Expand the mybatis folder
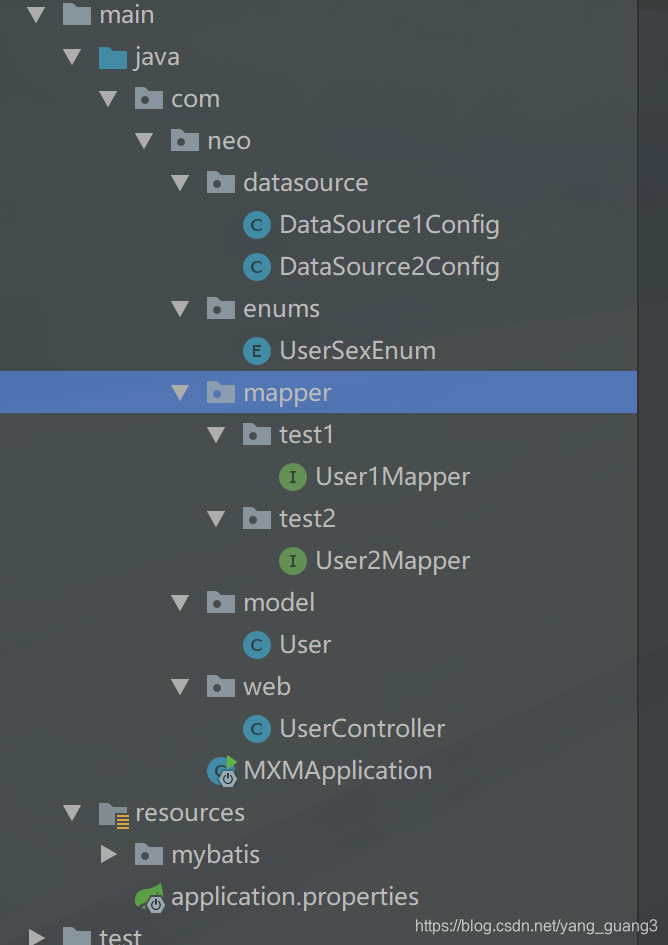 [109, 855]
